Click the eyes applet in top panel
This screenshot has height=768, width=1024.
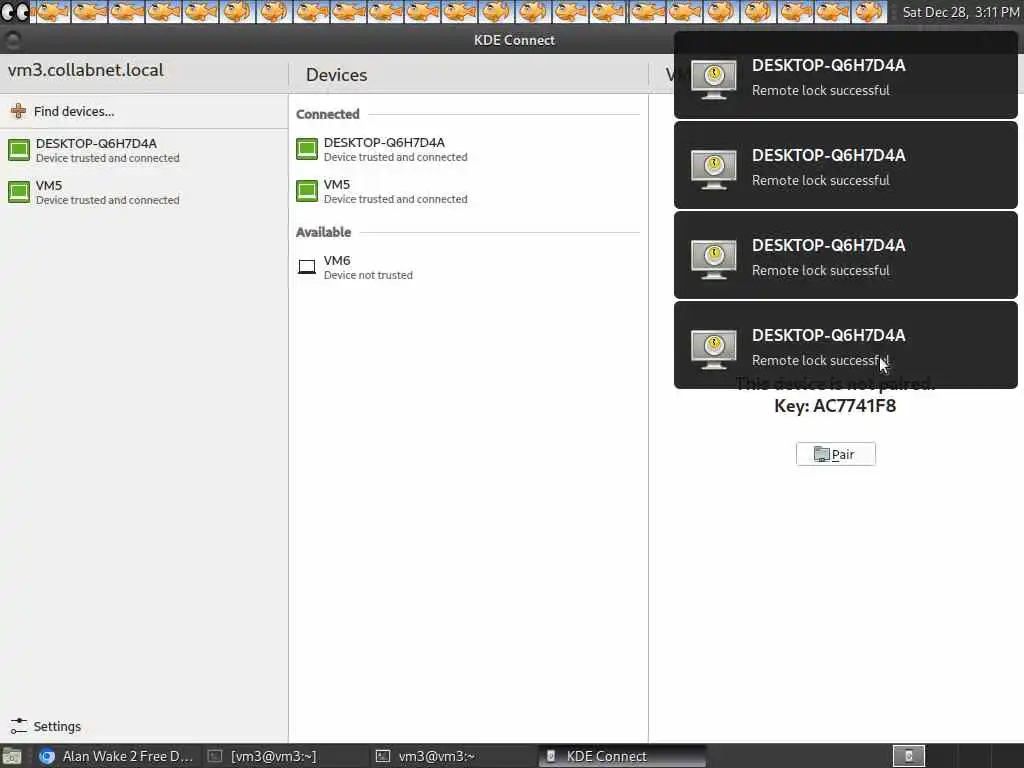pos(15,11)
